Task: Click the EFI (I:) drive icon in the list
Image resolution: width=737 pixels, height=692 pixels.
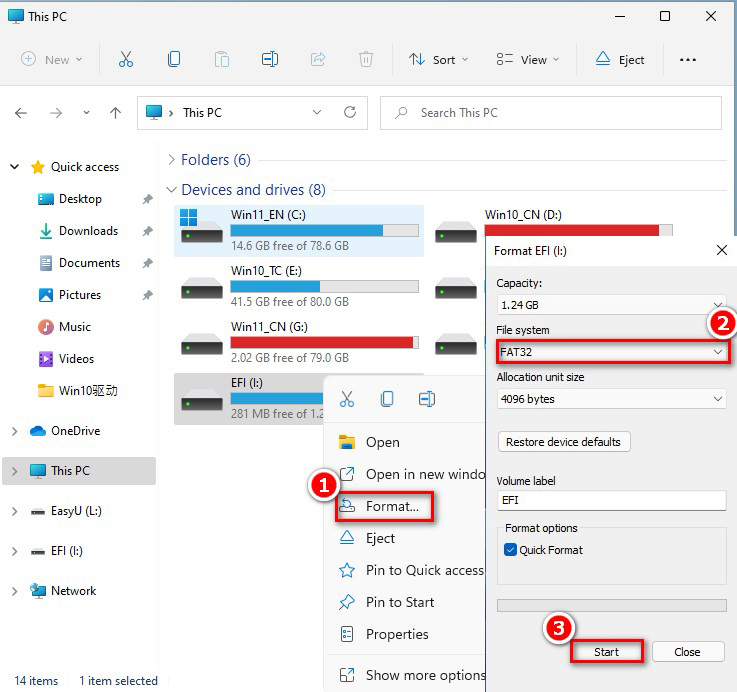Action: [x=202, y=400]
